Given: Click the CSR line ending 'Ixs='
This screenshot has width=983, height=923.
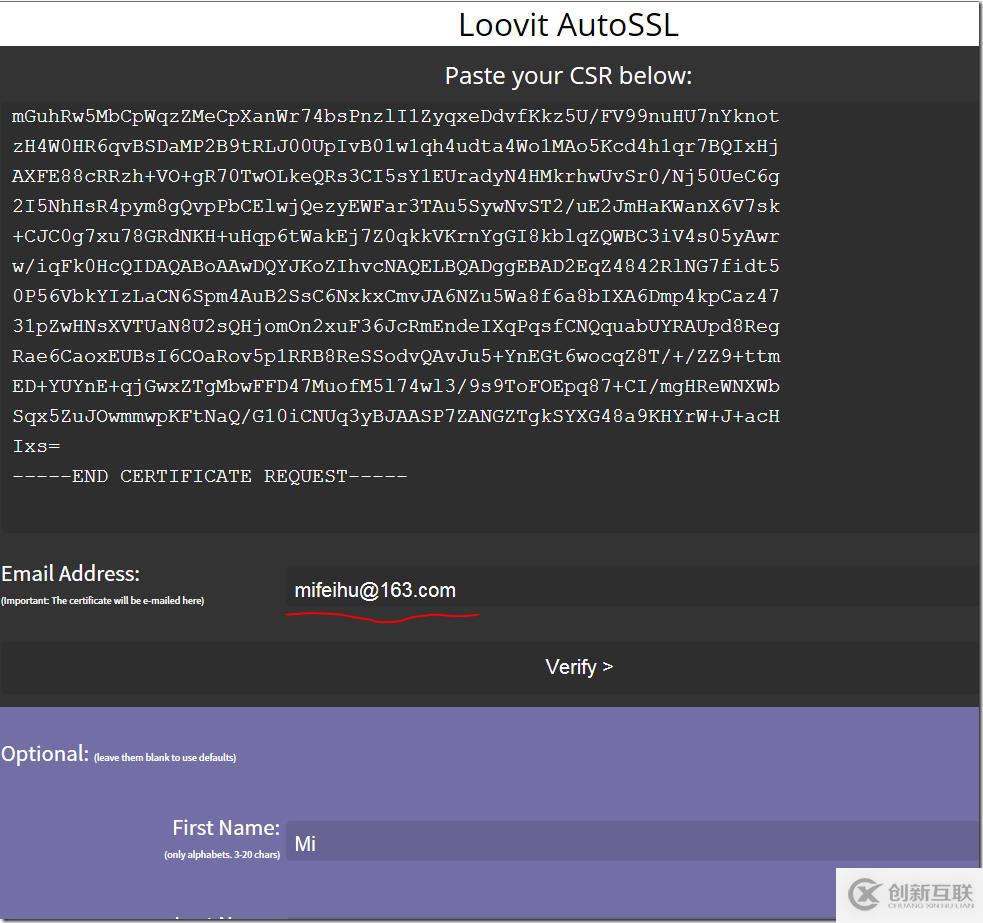Looking at the screenshot, I should 36,446.
